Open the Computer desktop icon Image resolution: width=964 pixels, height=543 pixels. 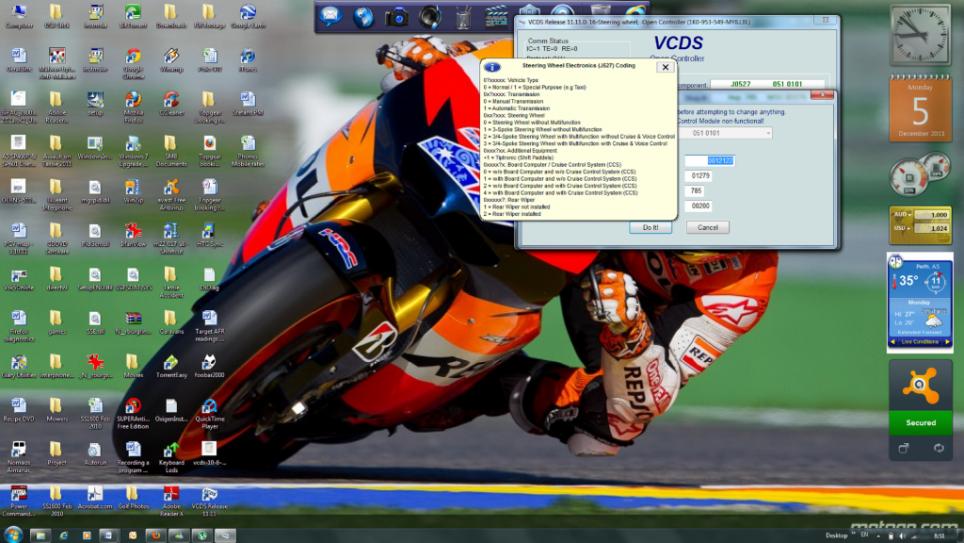coord(18,16)
